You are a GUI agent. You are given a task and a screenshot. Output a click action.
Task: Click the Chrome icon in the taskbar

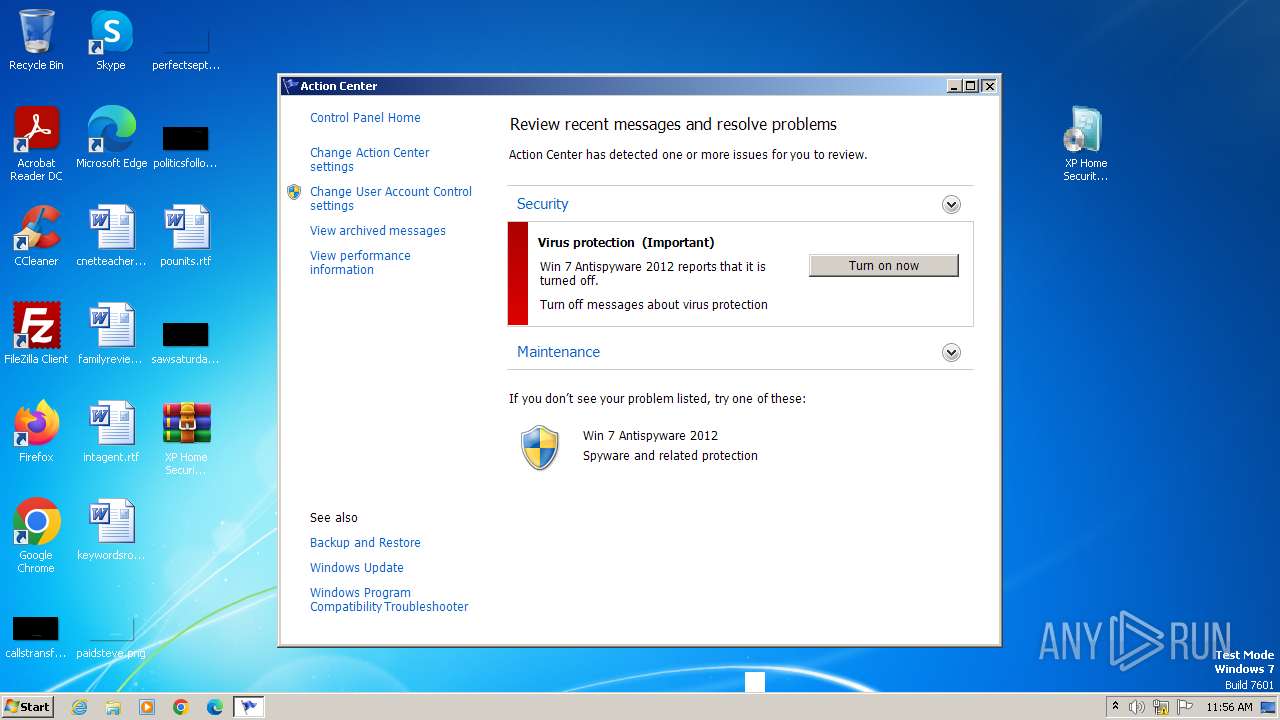pos(181,707)
